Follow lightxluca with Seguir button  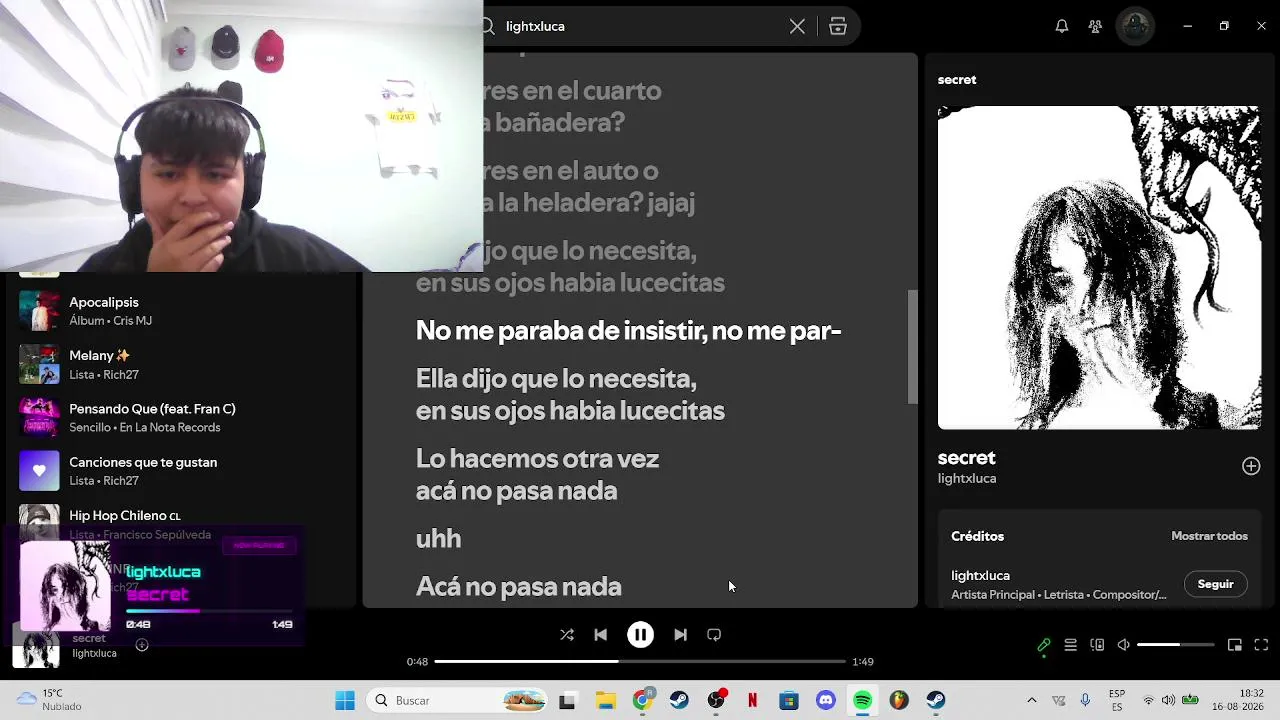(1215, 584)
